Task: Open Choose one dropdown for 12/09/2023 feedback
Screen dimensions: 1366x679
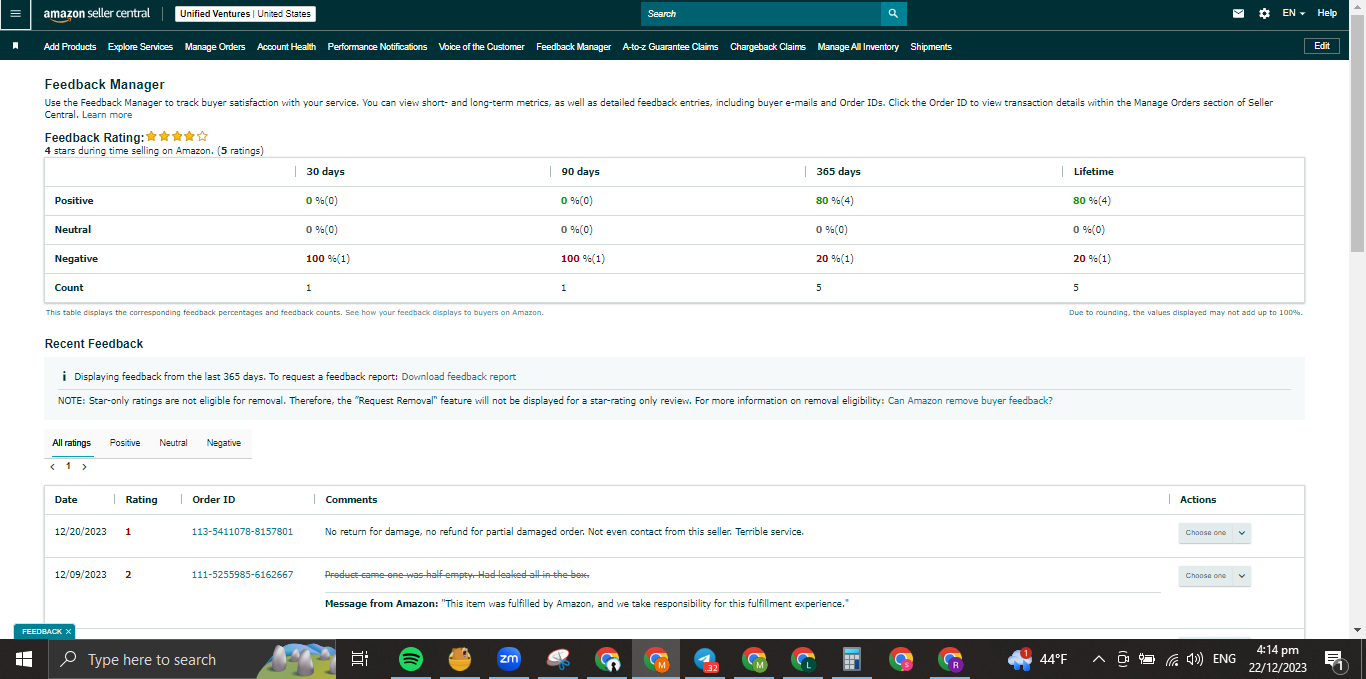Action: tap(1214, 576)
